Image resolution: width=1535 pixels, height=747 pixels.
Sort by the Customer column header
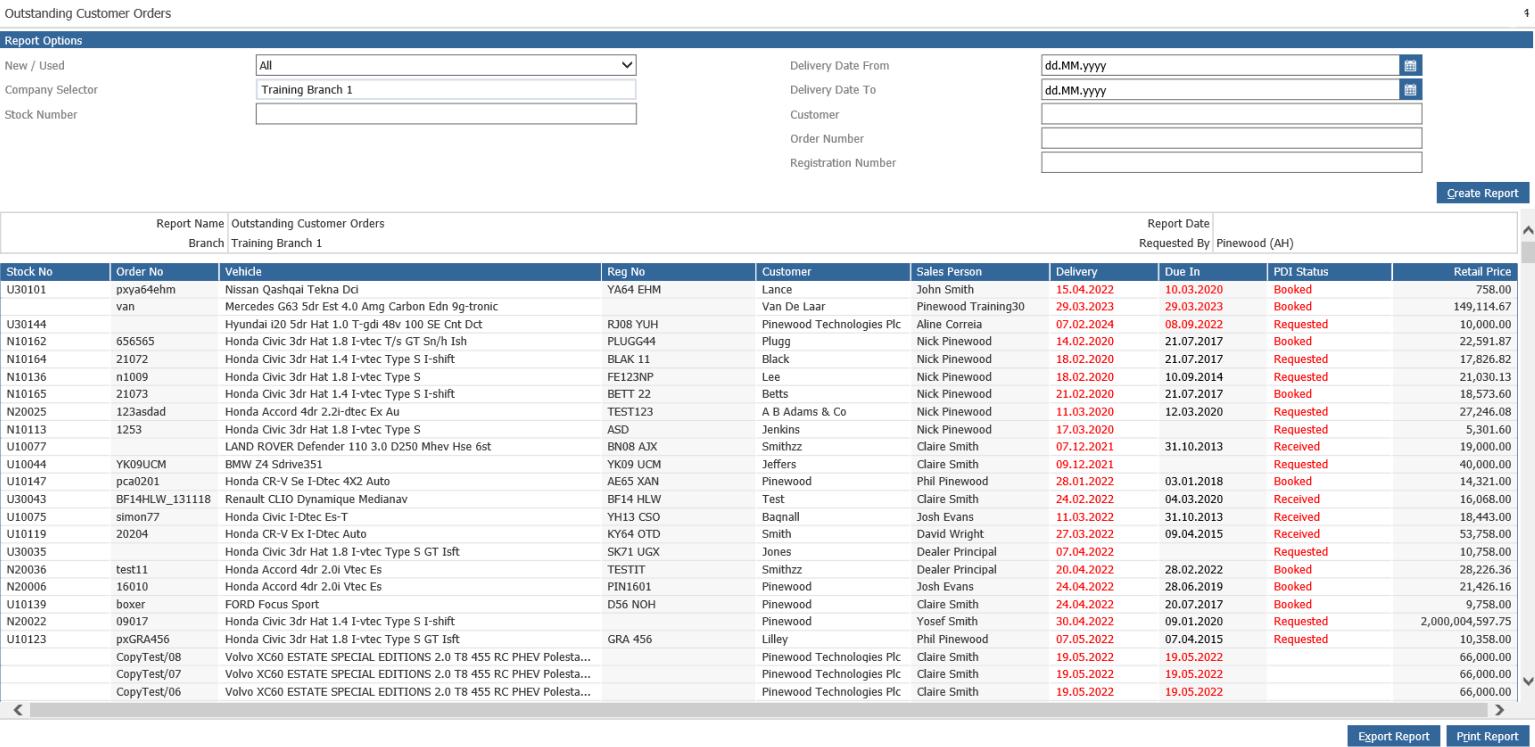point(833,272)
